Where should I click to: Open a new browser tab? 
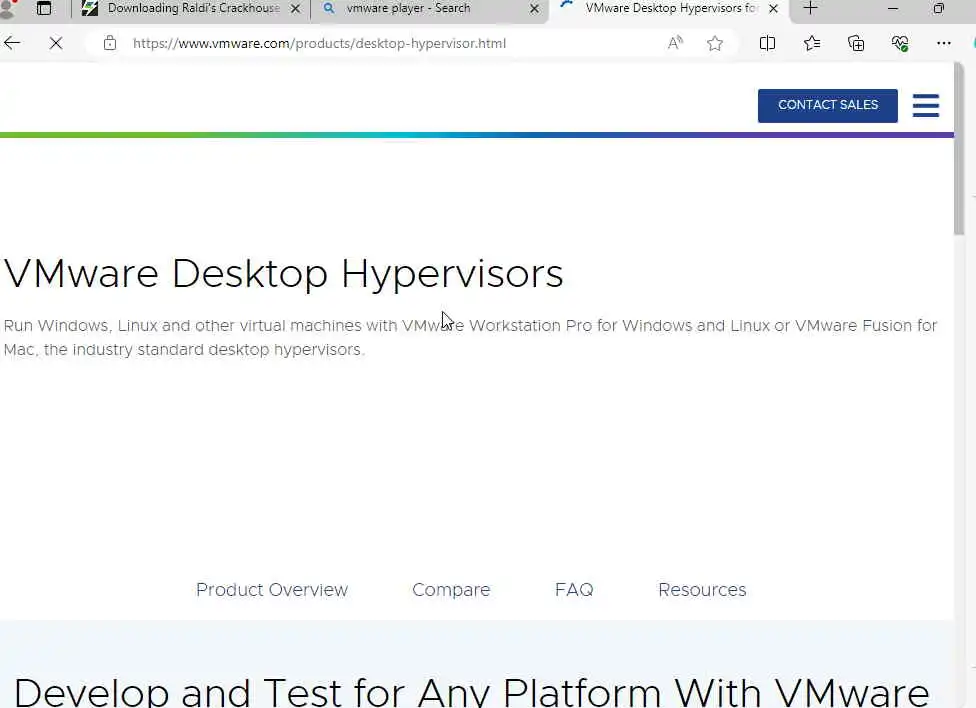810,8
